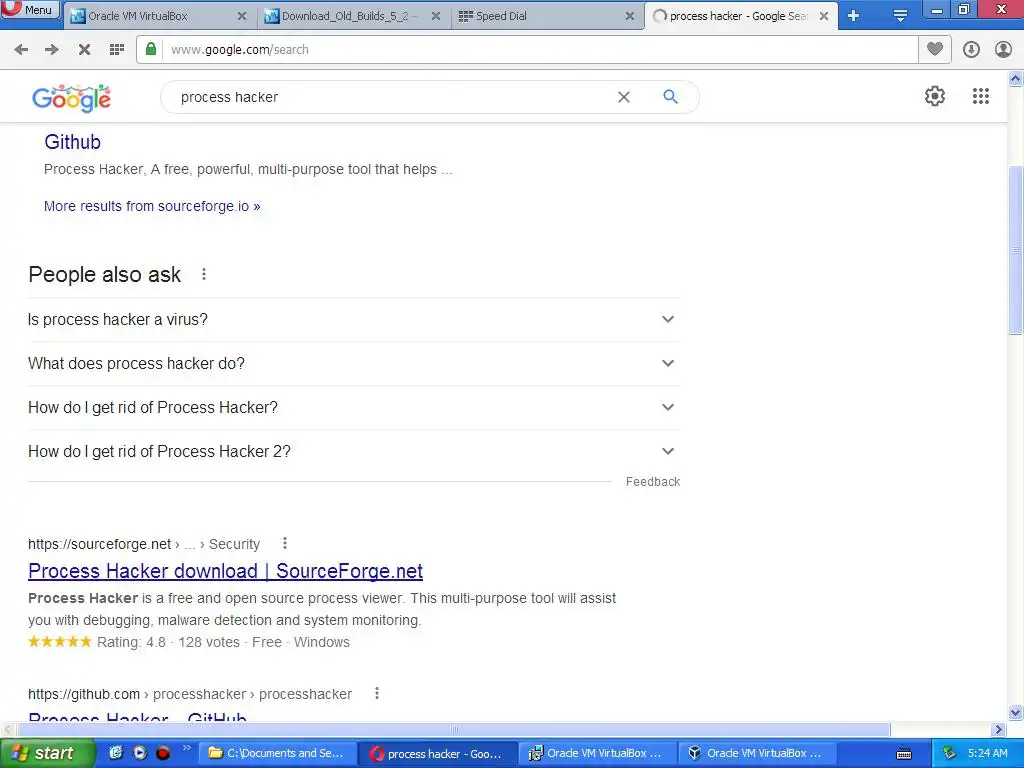Select the process hacker Google Search tab

pyautogui.click(x=741, y=16)
